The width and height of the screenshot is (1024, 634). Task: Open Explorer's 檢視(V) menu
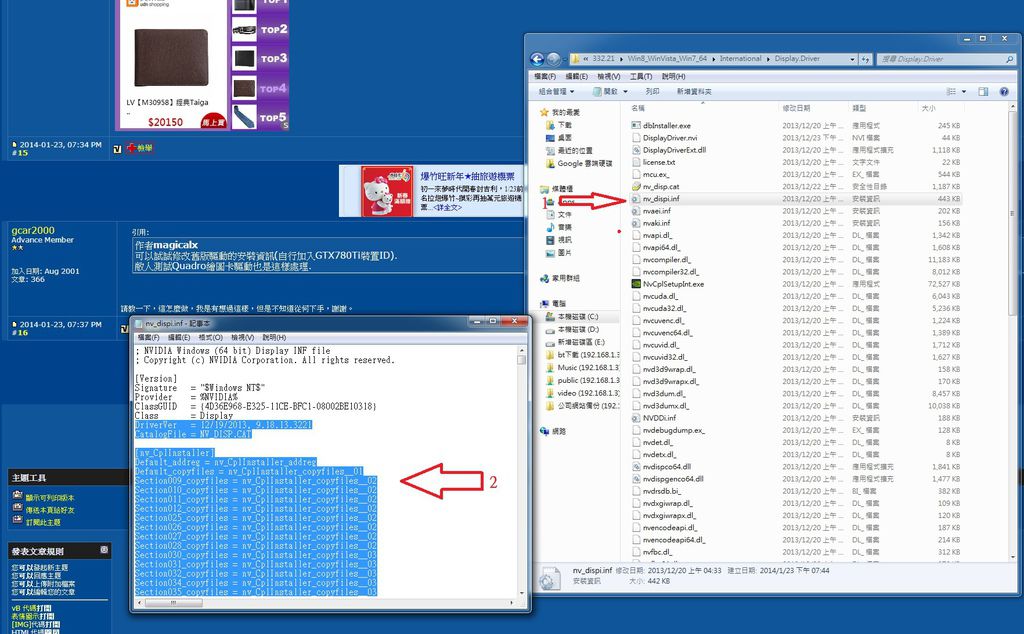(609, 76)
